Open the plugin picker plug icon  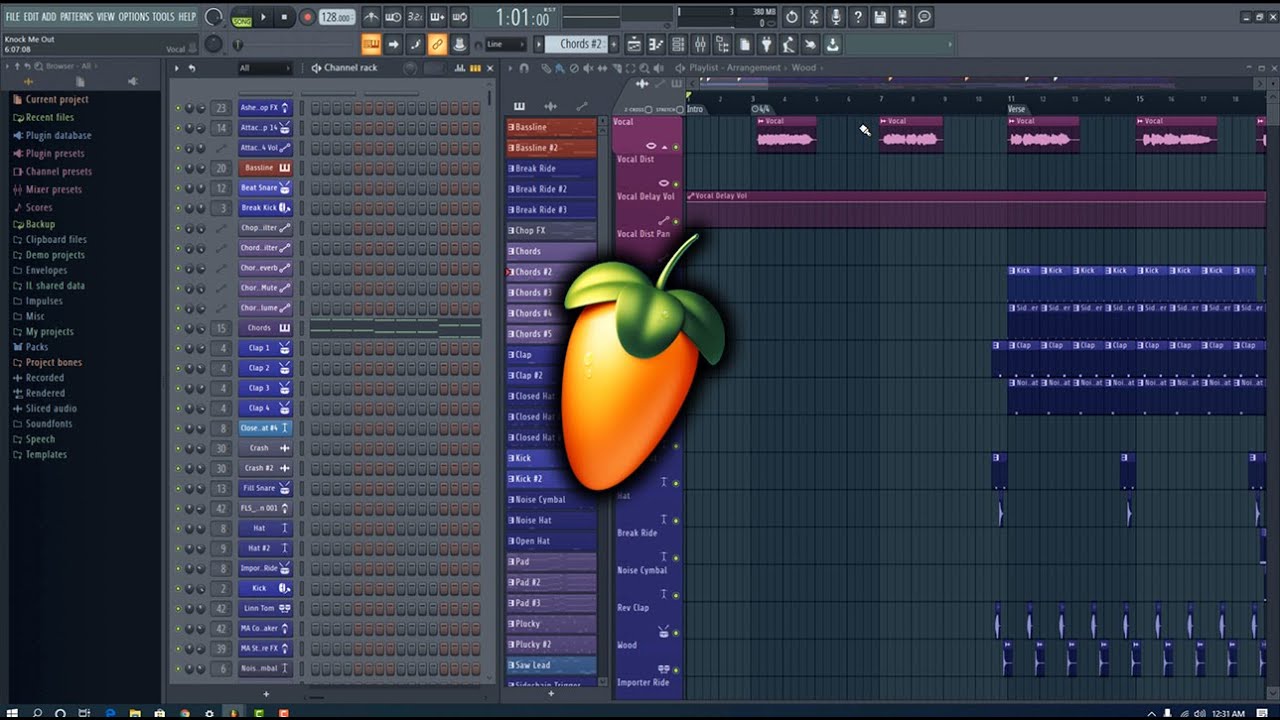pyautogui.click(x=767, y=44)
